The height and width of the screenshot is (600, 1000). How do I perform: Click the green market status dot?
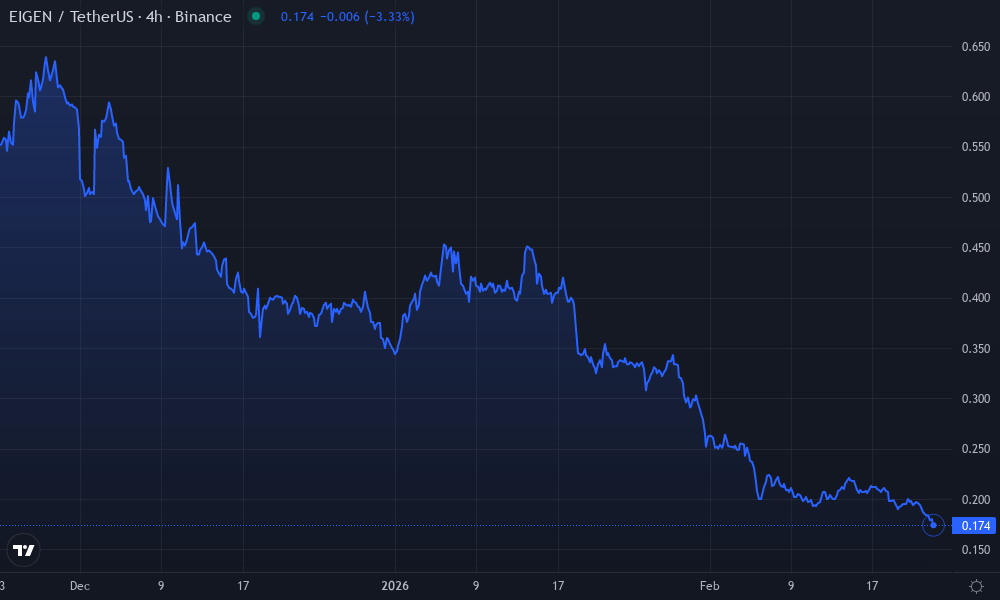click(x=258, y=16)
